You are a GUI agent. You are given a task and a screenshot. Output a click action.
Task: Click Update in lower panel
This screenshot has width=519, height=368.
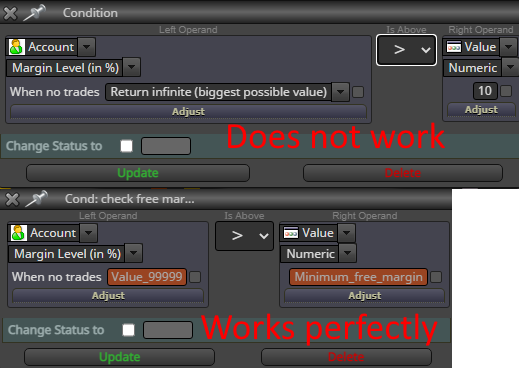(x=119, y=357)
